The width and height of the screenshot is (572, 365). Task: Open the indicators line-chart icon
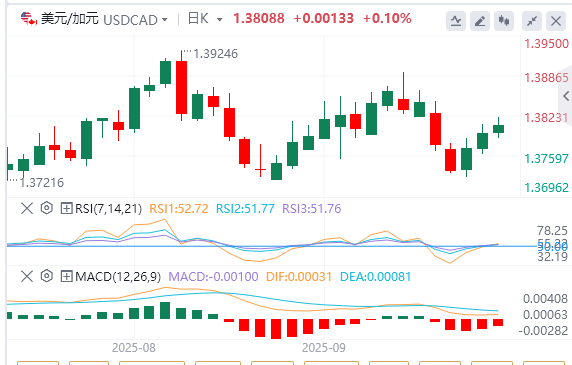[456, 21]
